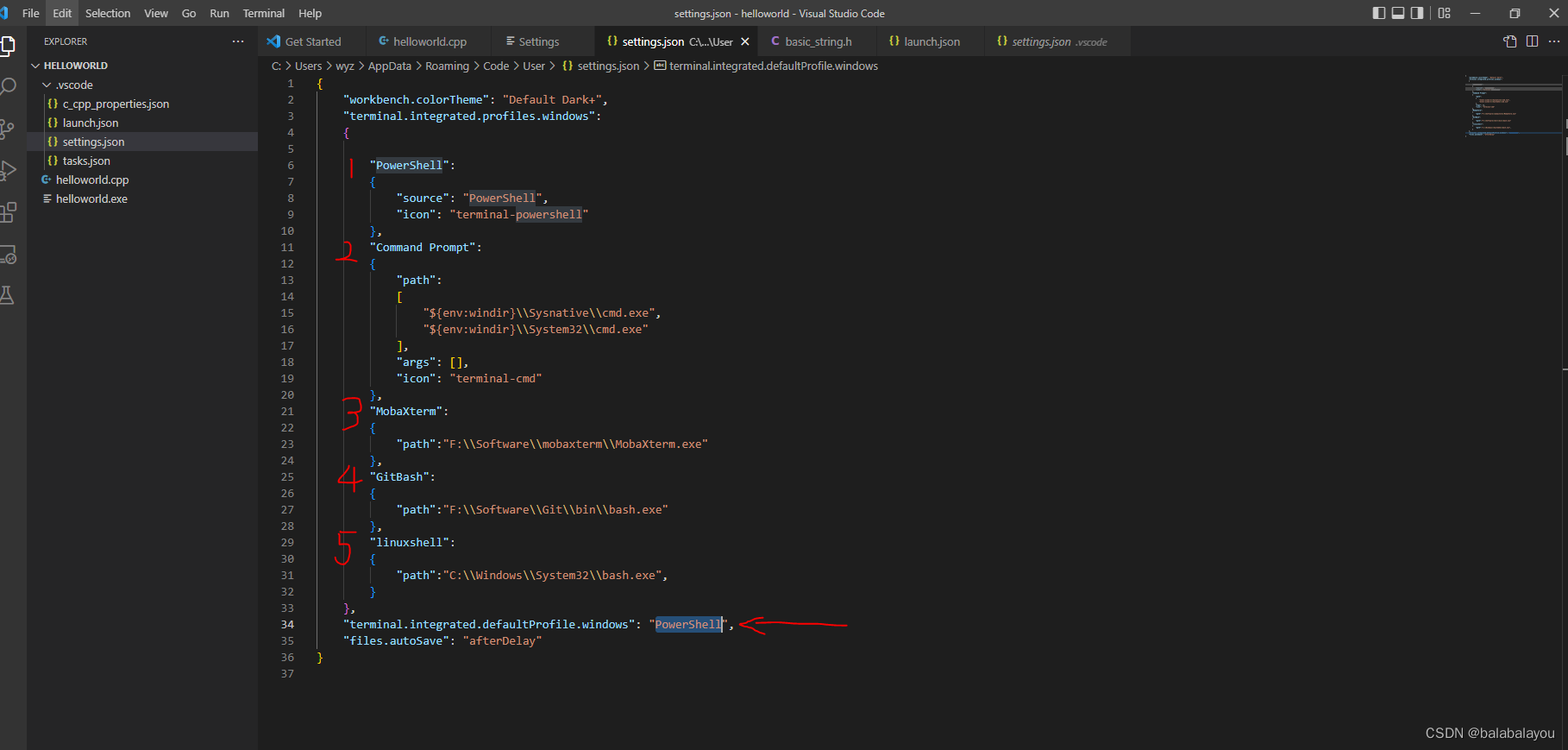1568x750 pixels.
Task: Open the Explorer view in the activity bar
Action: pos(7,46)
